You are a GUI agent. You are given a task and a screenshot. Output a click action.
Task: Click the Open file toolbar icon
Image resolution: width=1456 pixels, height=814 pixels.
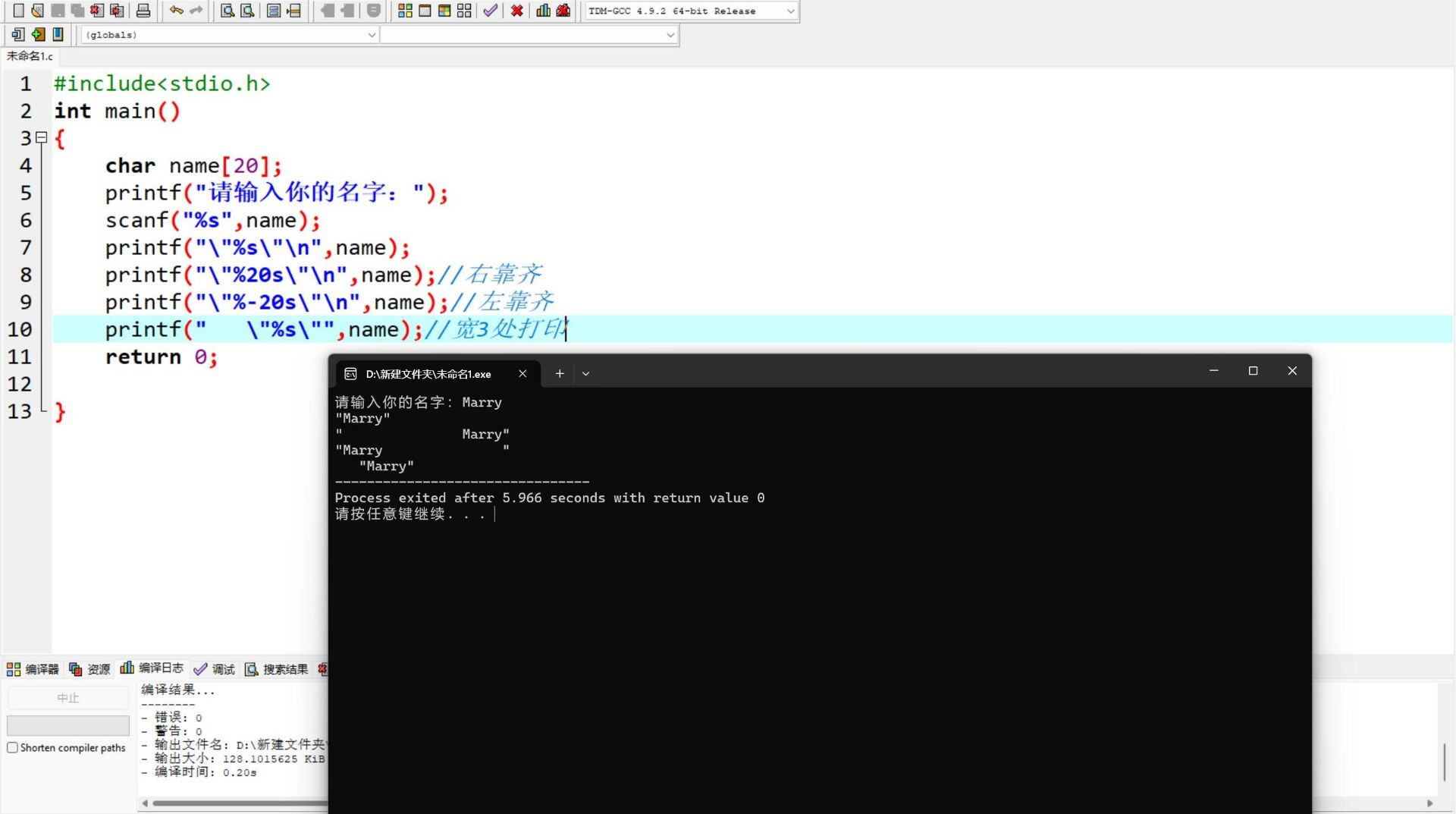pos(38,11)
